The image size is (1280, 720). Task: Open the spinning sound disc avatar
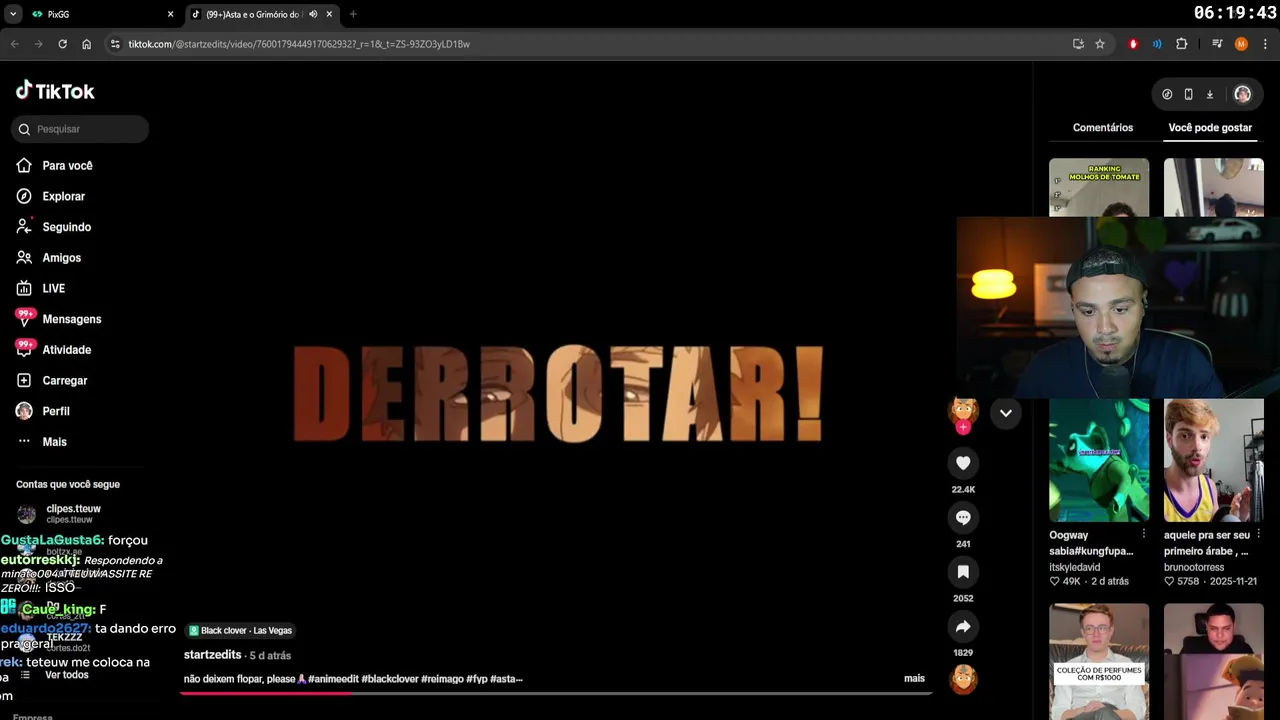coord(963,680)
